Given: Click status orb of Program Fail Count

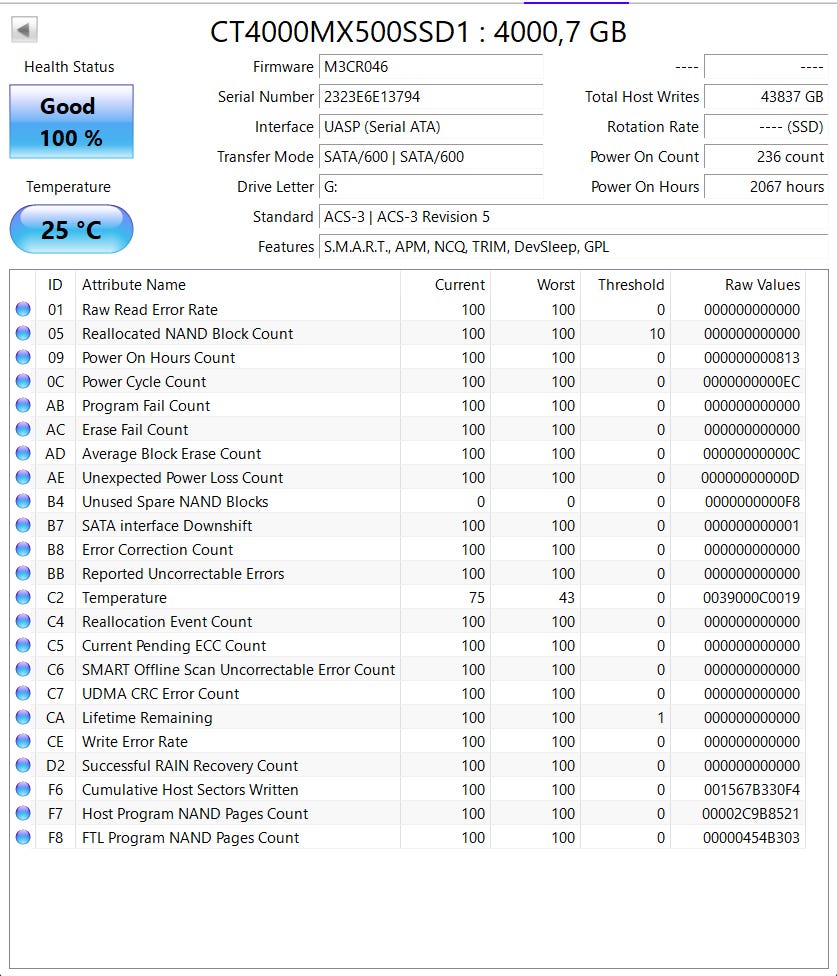Looking at the screenshot, I should (23, 405).
